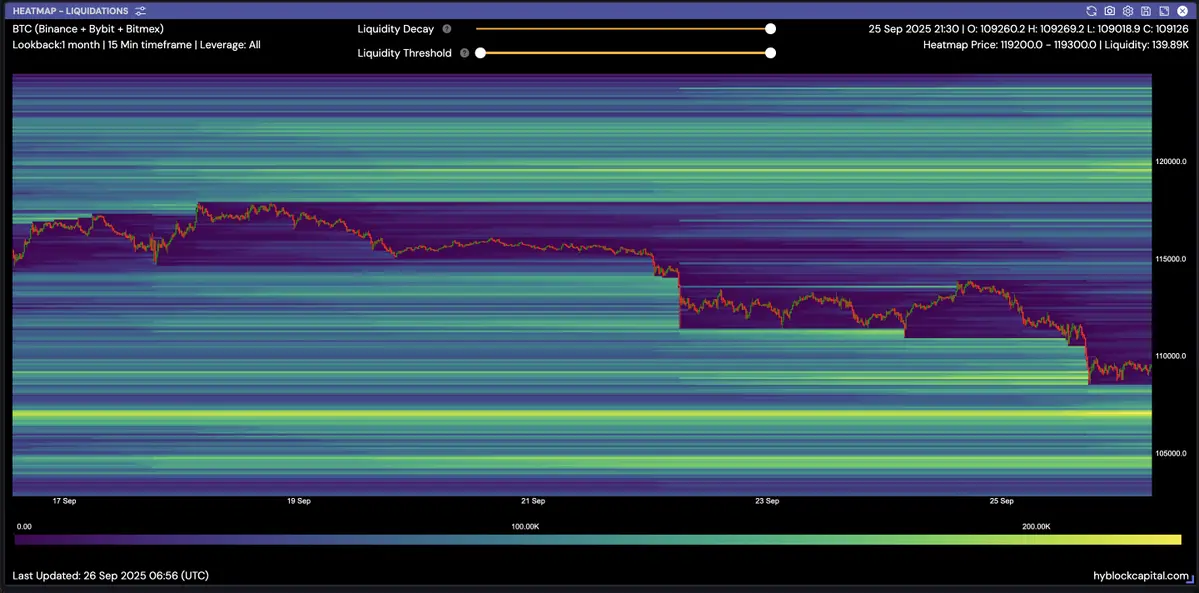Click the Liquidity Threshold right slider handle
Screen dimensions: 1199x593
coord(770,53)
